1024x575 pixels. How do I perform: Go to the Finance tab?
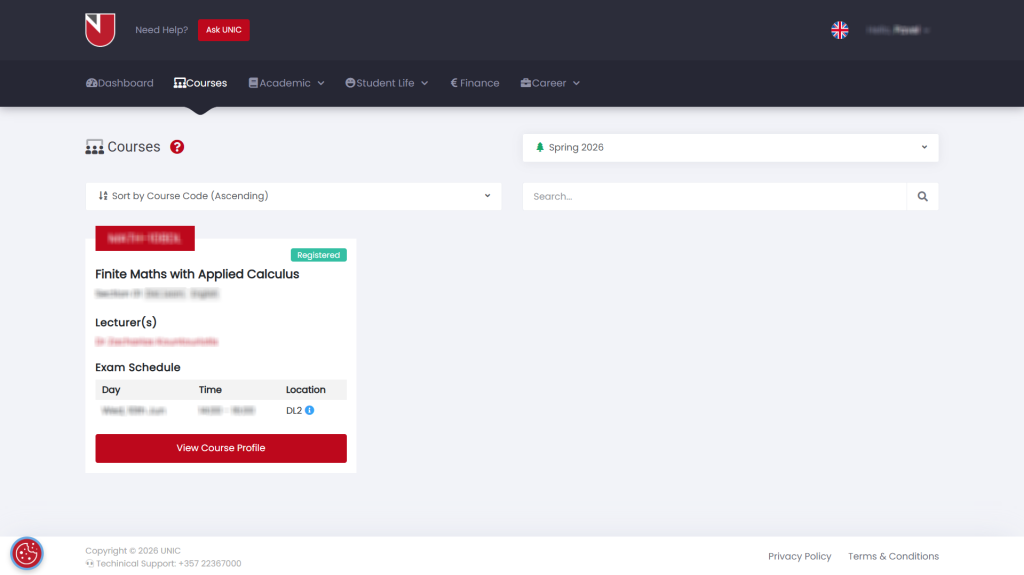coord(475,83)
